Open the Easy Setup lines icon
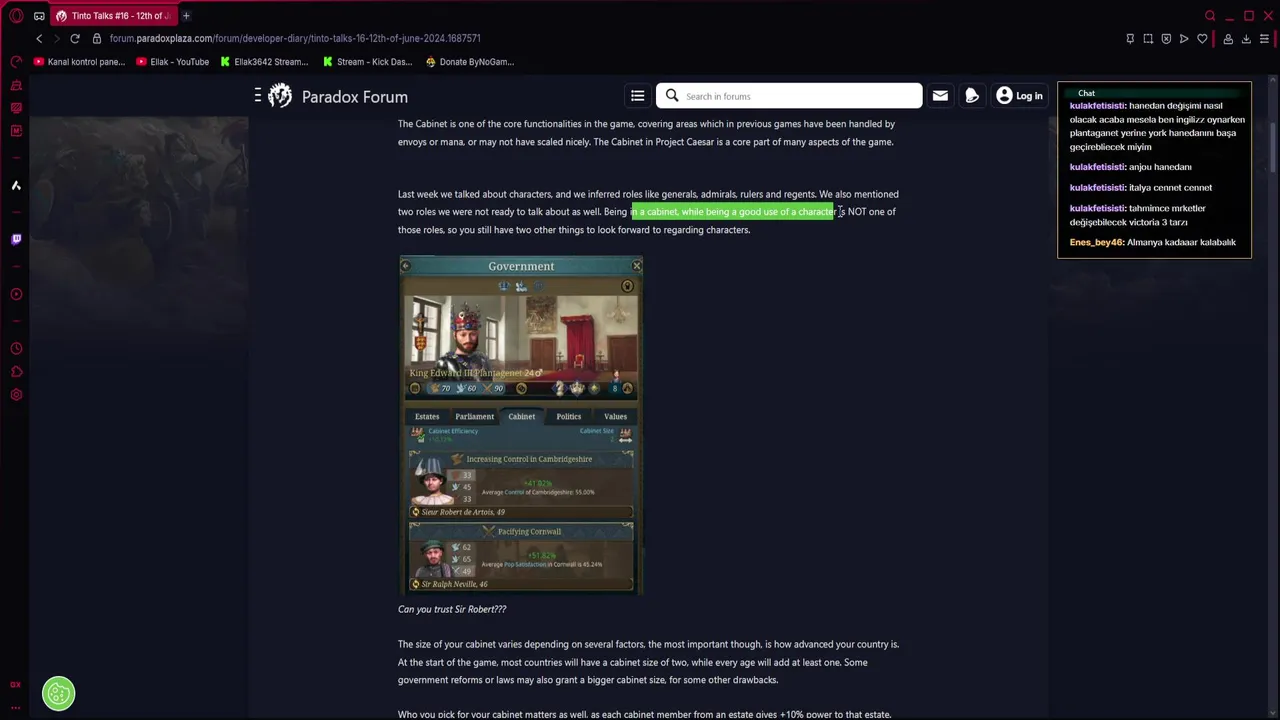Viewport: 1280px width, 720px height. point(1264,39)
